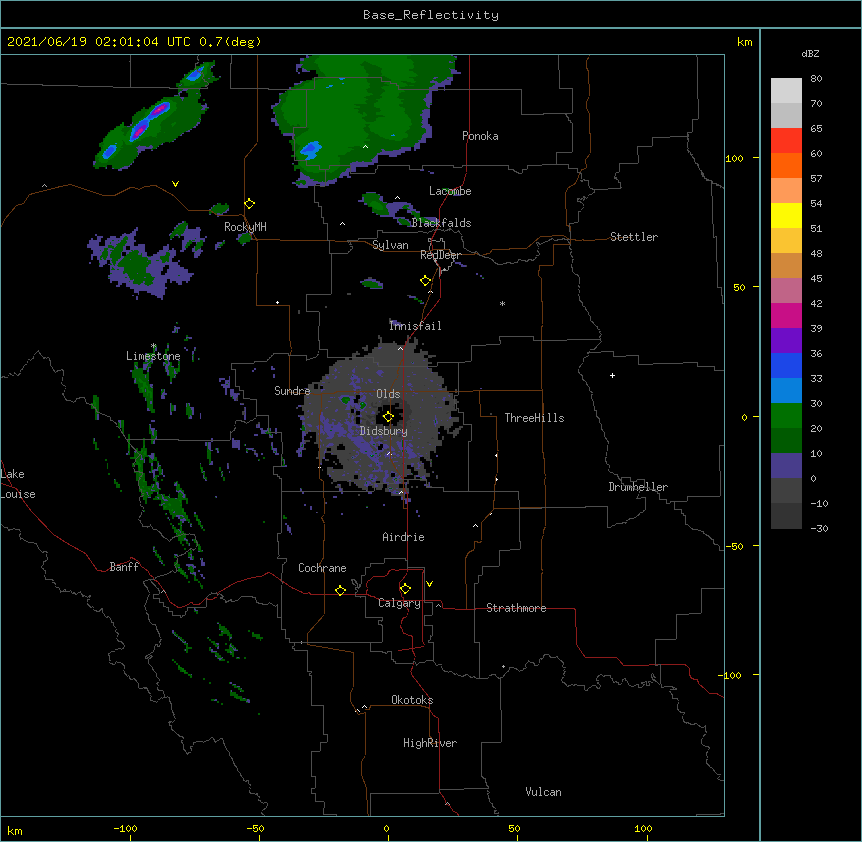Pick the blue 33-36 dBZ legend swatch

tap(786, 365)
